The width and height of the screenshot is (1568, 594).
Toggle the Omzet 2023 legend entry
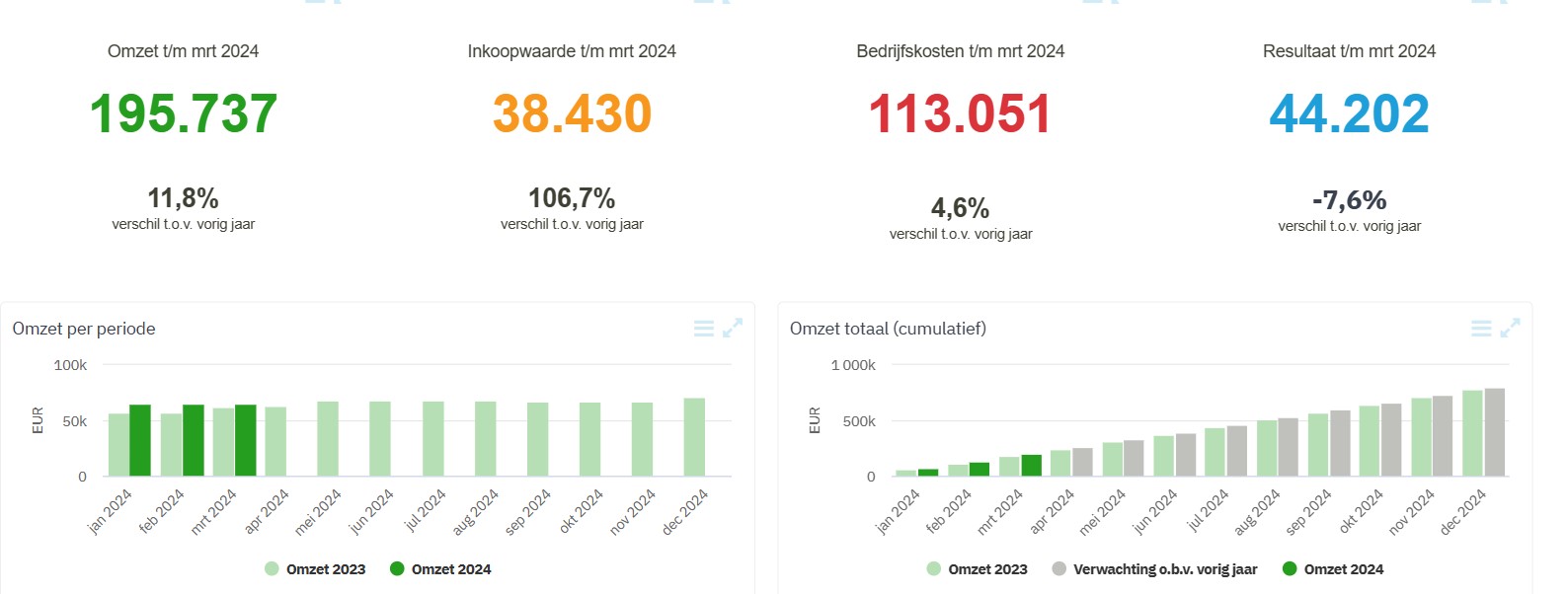click(324, 569)
